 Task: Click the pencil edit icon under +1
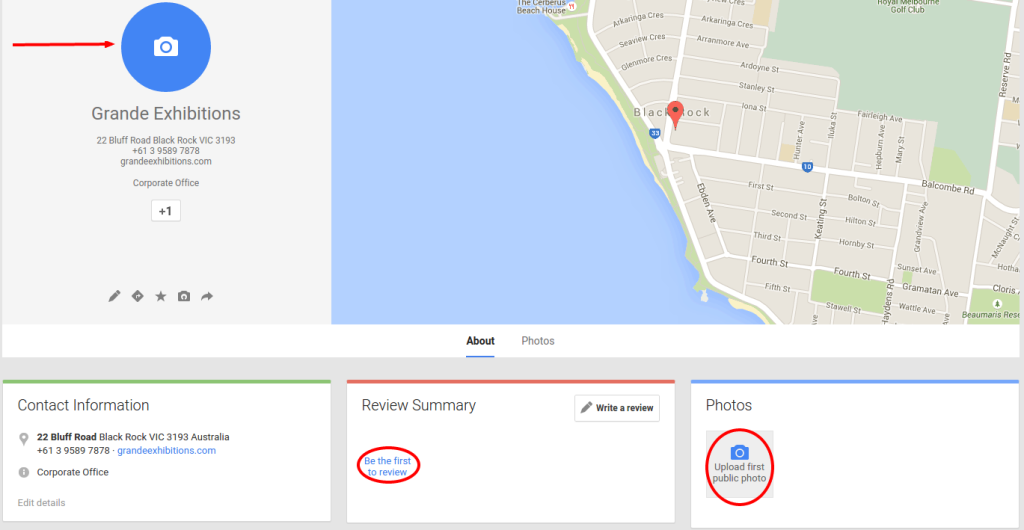(x=114, y=296)
